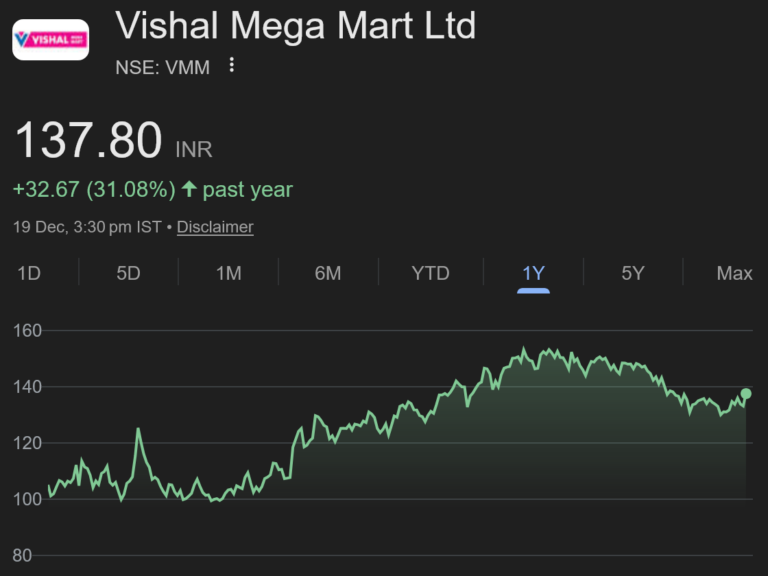768x576 pixels.
Task: Select the 5D time range tab
Action: coord(128,273)
